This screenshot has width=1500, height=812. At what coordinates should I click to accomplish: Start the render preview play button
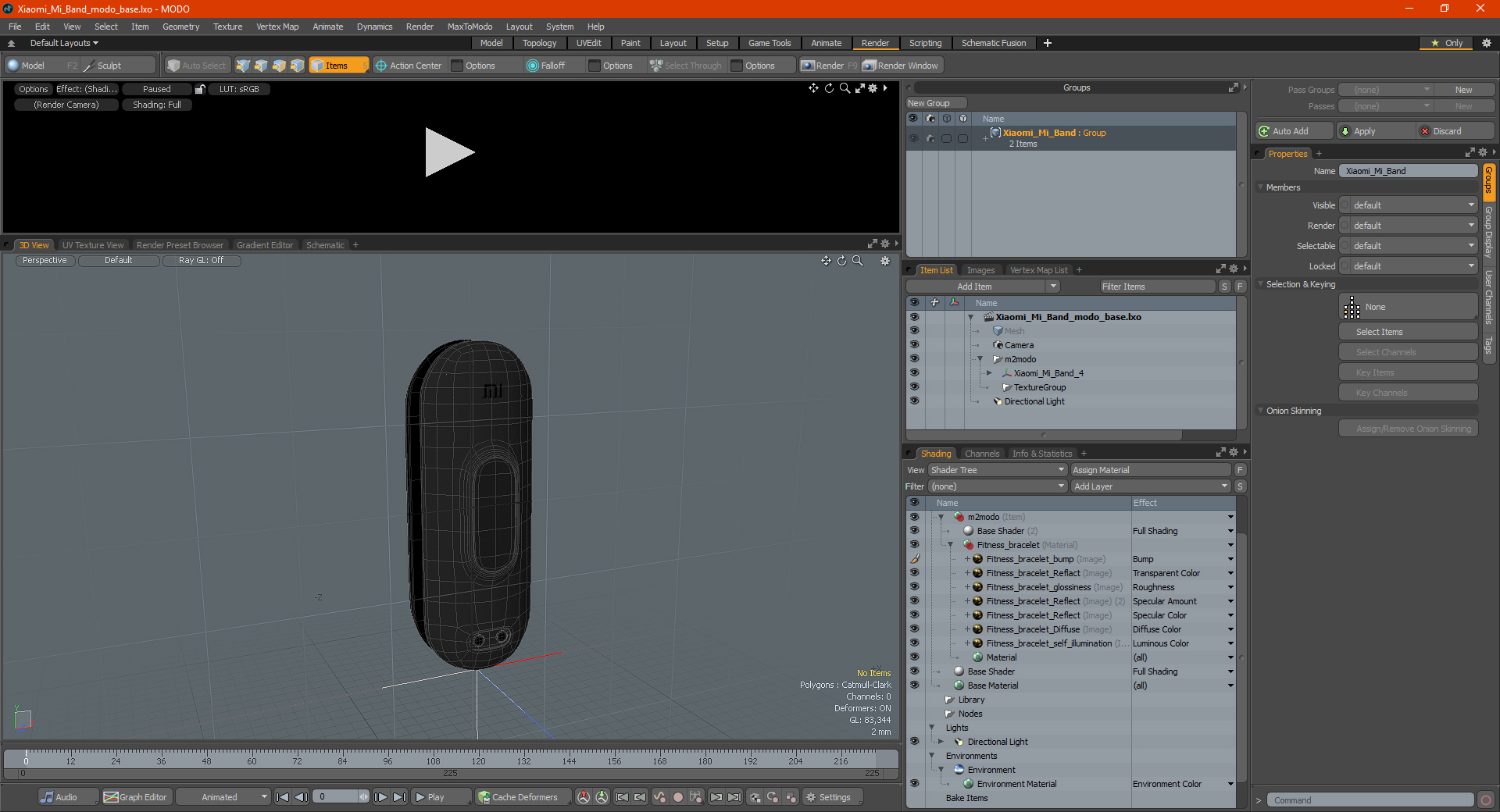click(x=449, y=152)
